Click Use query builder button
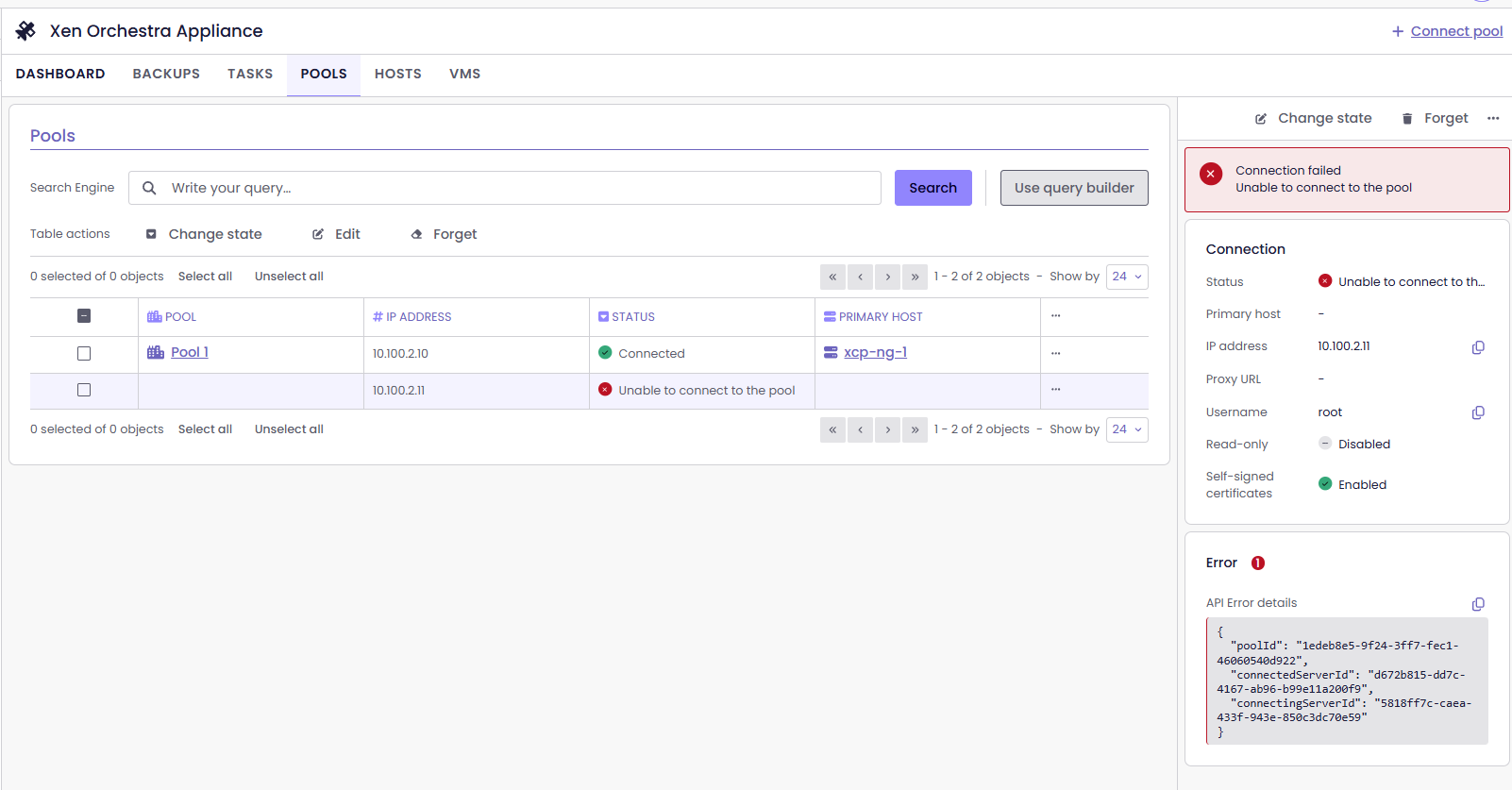This screenshot has height=790, width=1512. coord(1074,188)
